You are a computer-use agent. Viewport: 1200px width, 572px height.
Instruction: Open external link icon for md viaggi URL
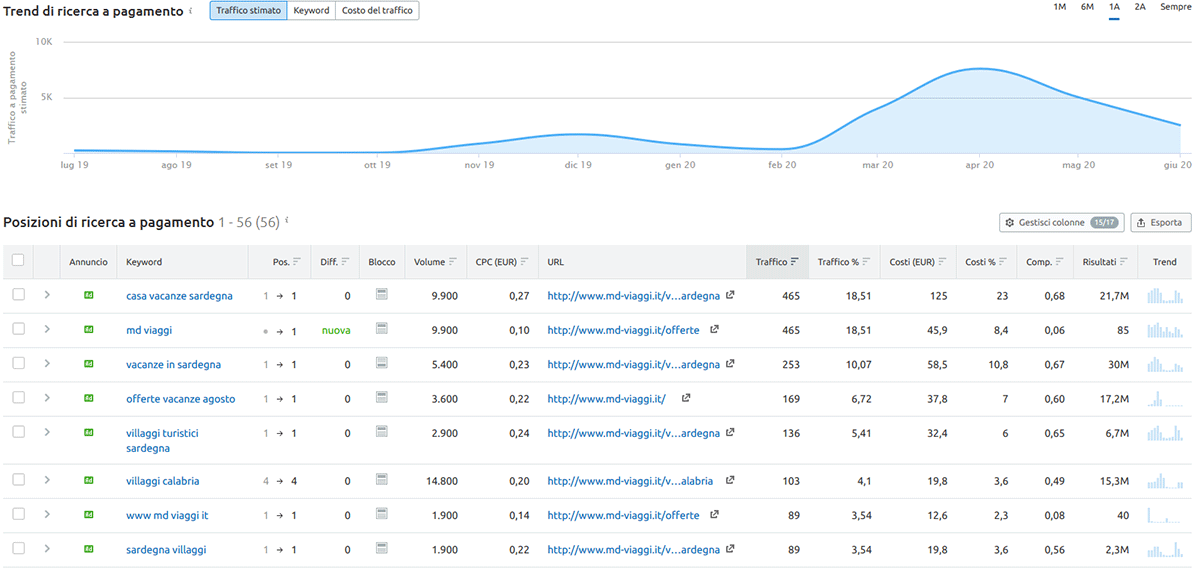[x=714, y=330]
